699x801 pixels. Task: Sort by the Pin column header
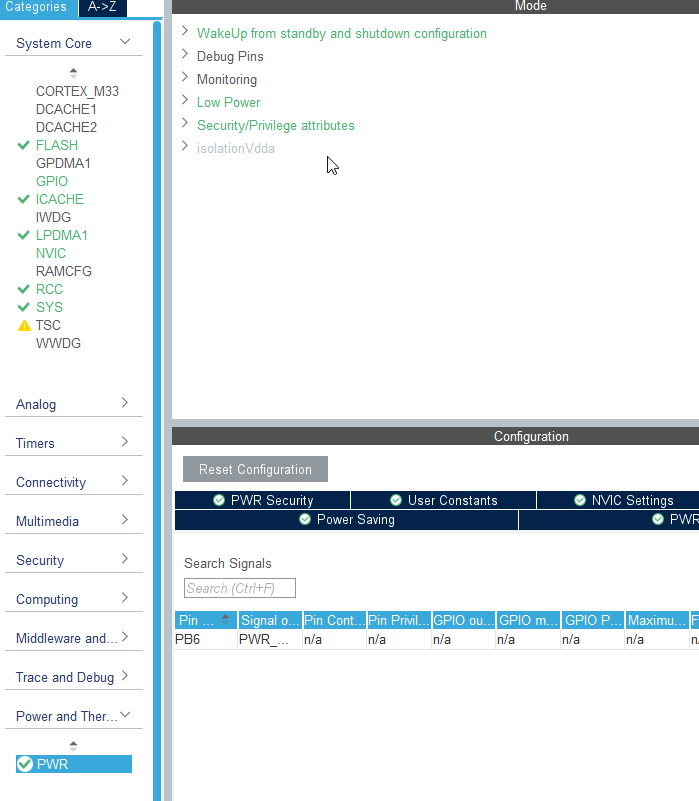click(205, 620)
